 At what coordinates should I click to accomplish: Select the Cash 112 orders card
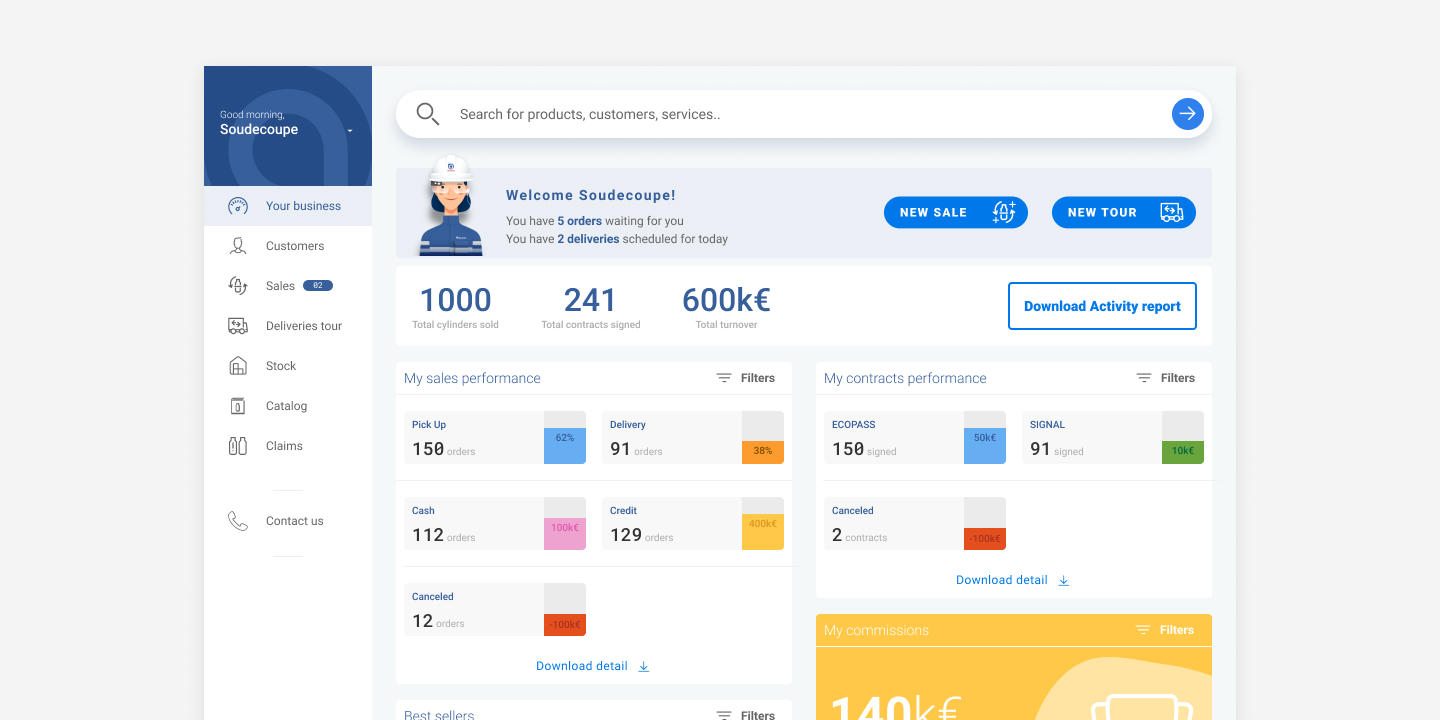tap(495, 524)
